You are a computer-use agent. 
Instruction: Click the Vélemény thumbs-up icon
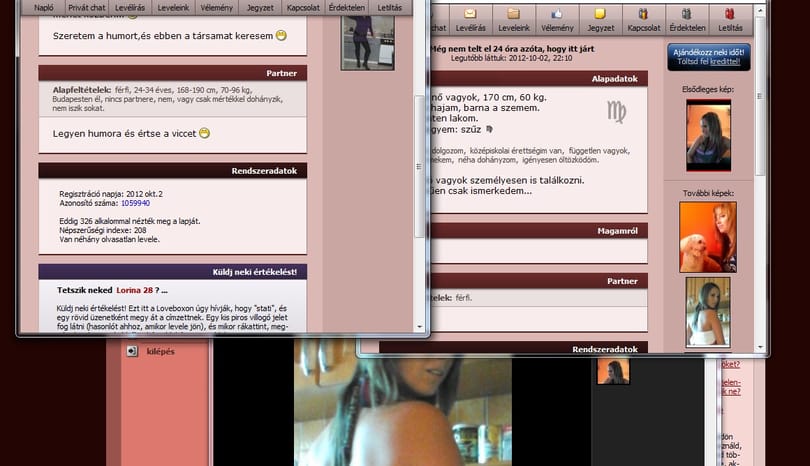point(557,14)
